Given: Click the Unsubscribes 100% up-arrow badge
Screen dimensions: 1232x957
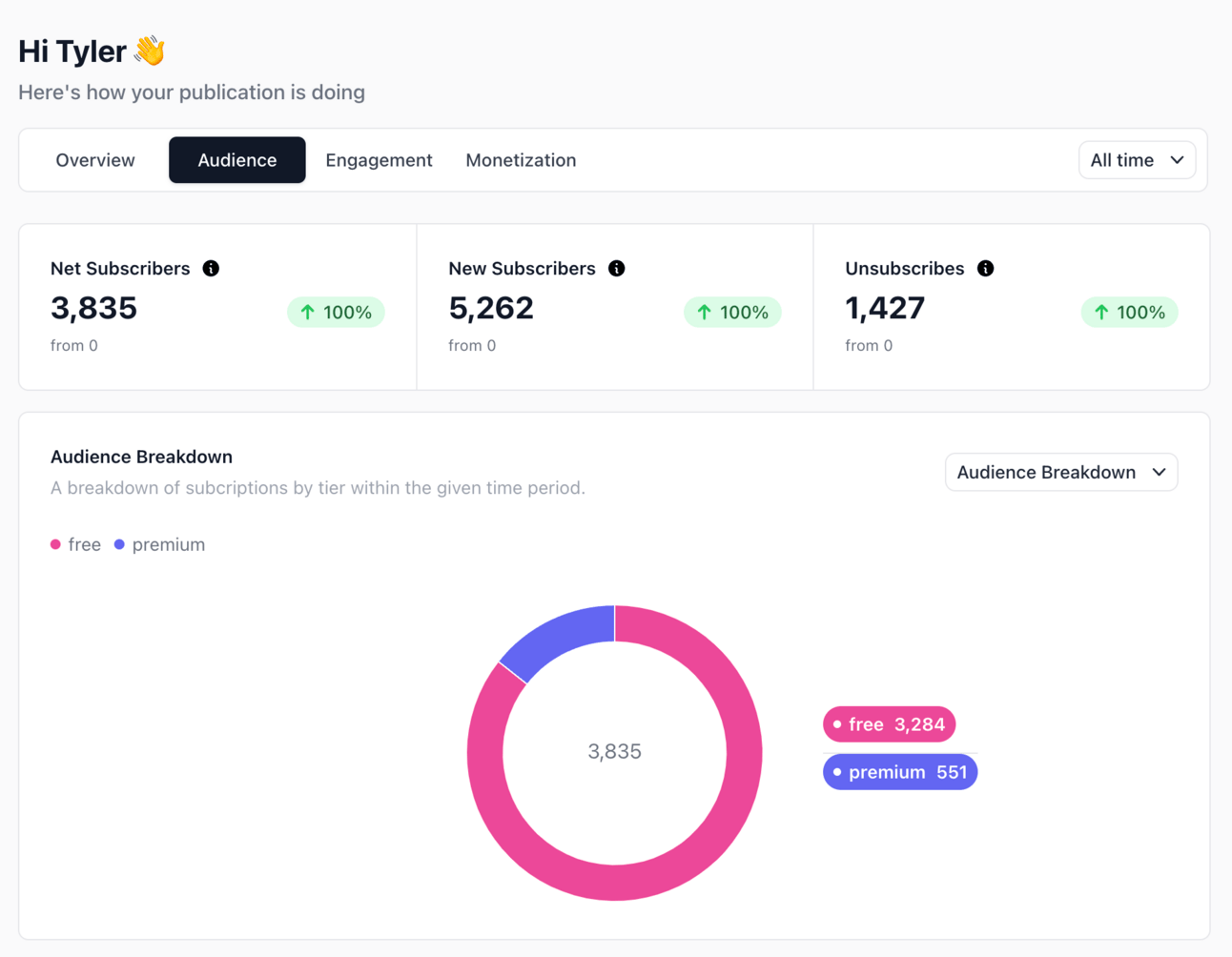Looking at the screenshot, I should point(1129,312).
